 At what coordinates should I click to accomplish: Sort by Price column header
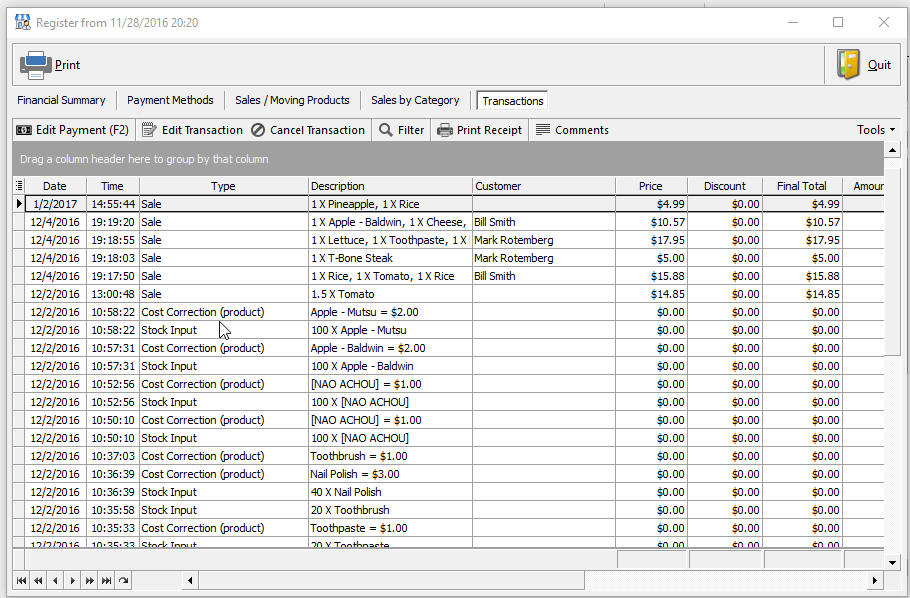[651, 186]
